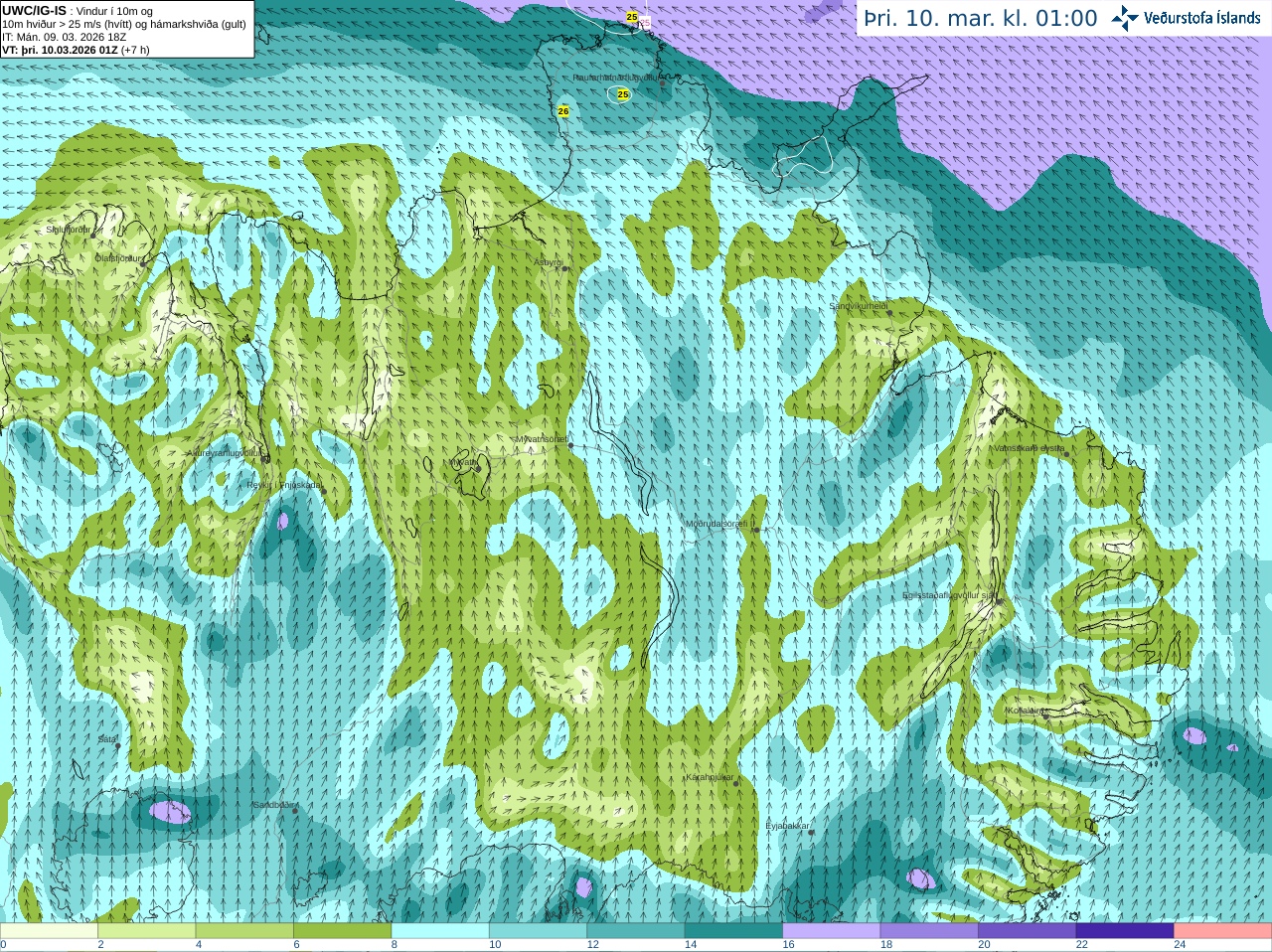The image size is (1272, 952).
Task: Click the yellow 25 marker beside Raufarhafnarflugvöllur
Action: 623,94
